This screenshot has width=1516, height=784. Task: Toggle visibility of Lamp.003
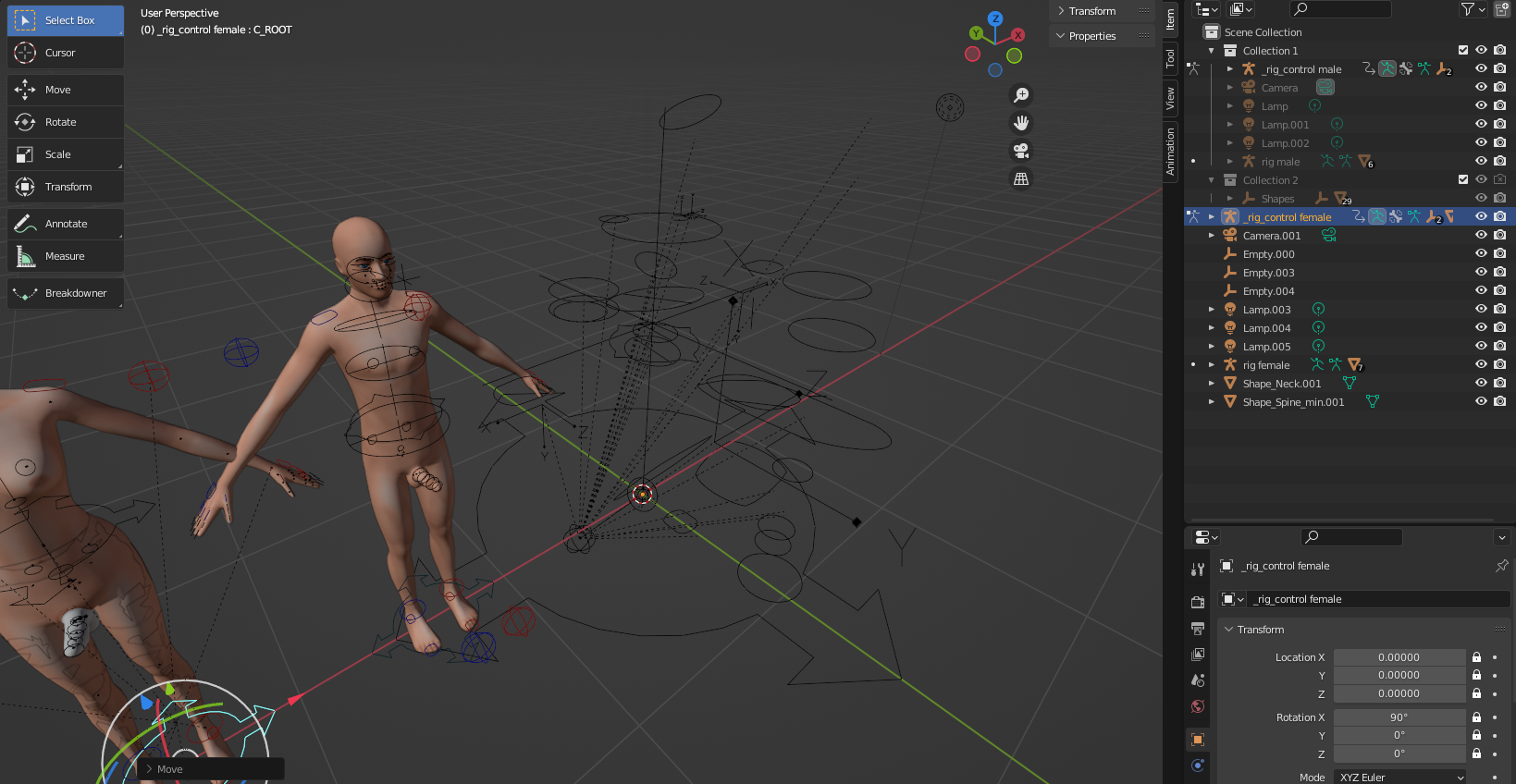click(x=1481, y=309)
